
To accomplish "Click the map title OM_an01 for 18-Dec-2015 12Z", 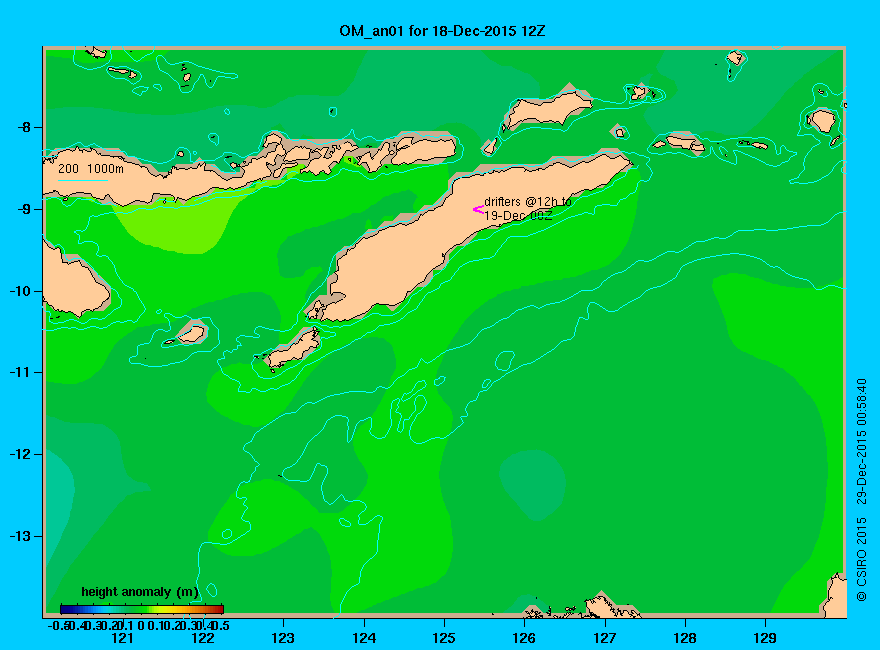I will coord(442,31).
